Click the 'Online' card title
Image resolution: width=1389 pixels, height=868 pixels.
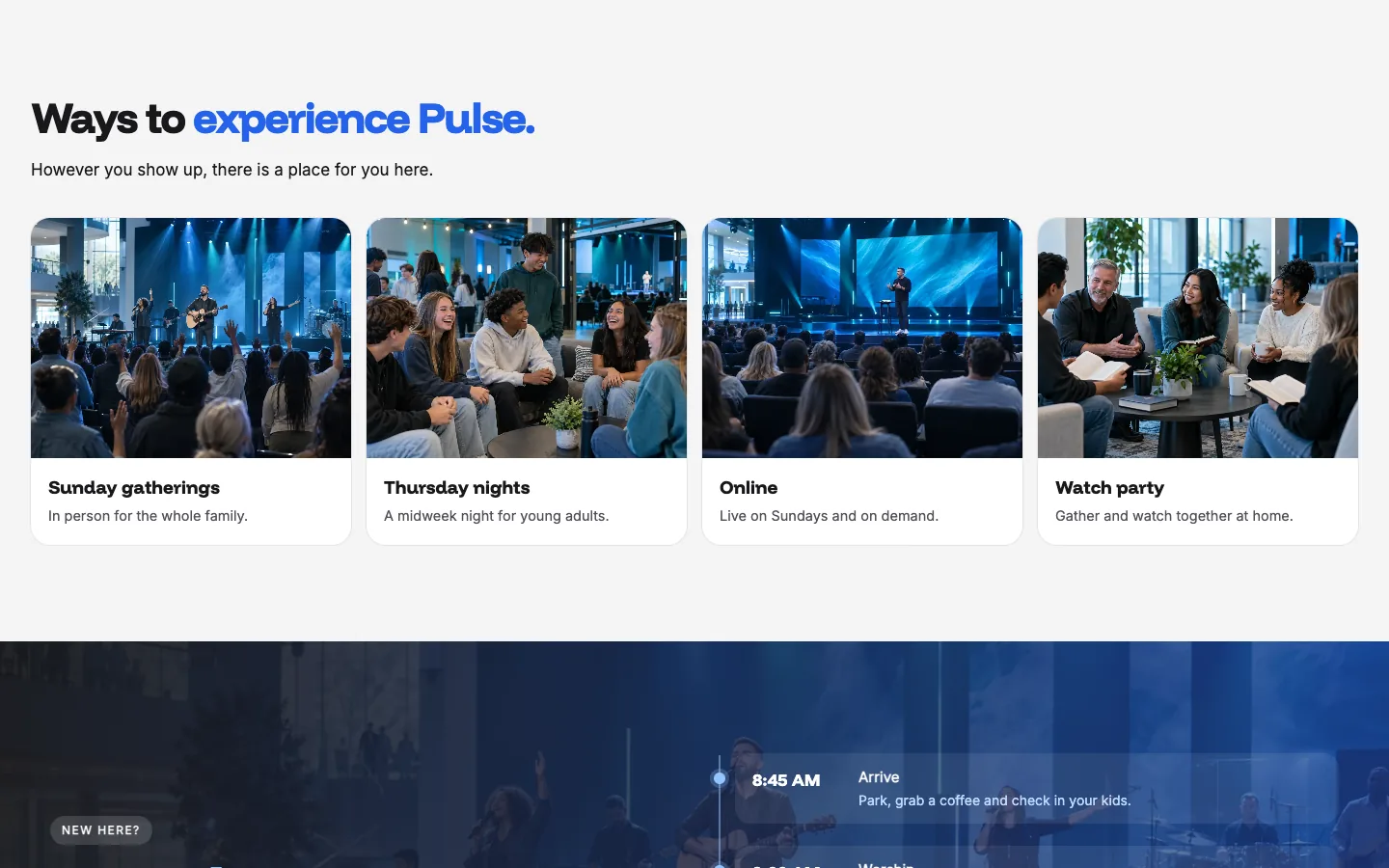point(749,488)
